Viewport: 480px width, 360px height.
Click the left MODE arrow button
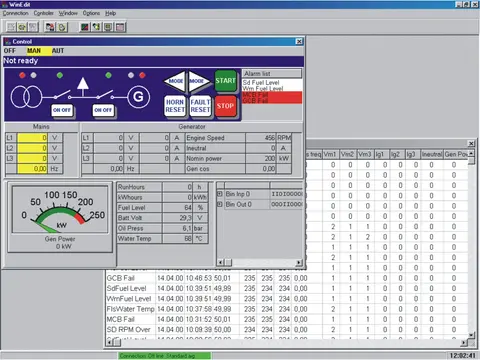175,81
